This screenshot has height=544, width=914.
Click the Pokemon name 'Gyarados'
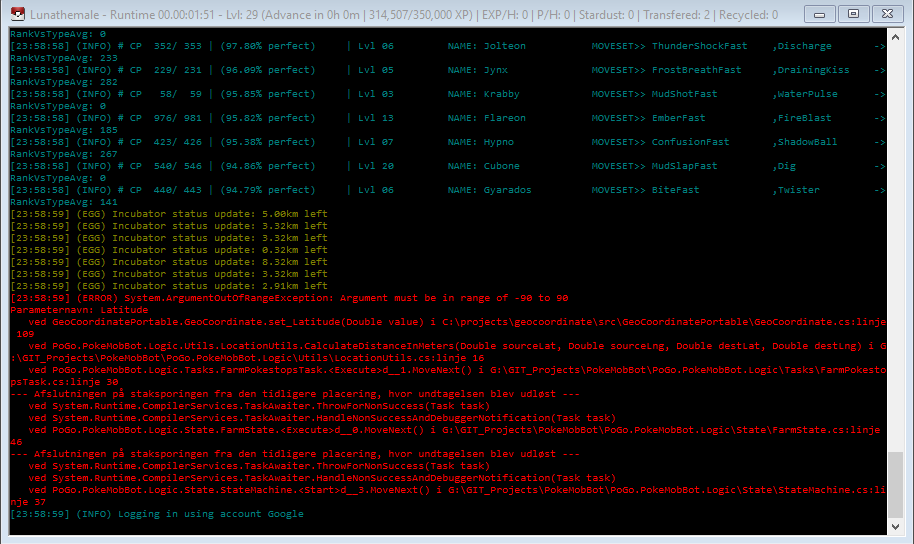(507, 189)
